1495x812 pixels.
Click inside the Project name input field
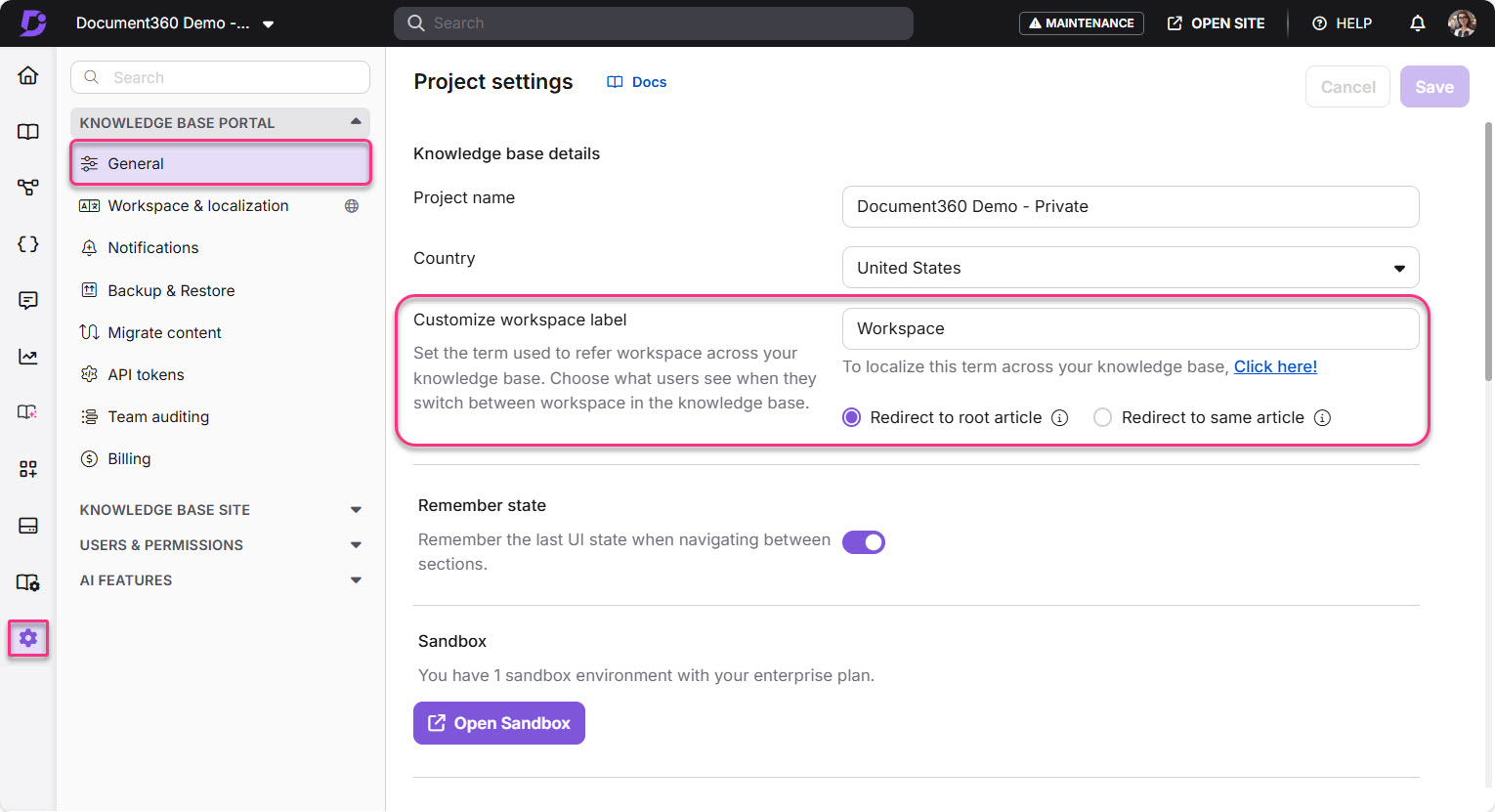1130,206
